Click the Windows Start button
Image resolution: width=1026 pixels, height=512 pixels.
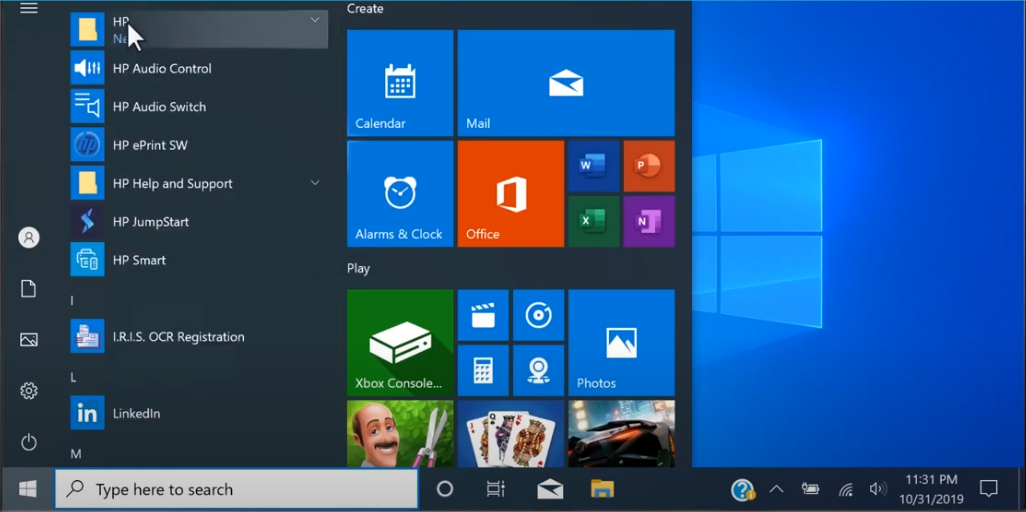pyautogui.click(x=27, y=489)
